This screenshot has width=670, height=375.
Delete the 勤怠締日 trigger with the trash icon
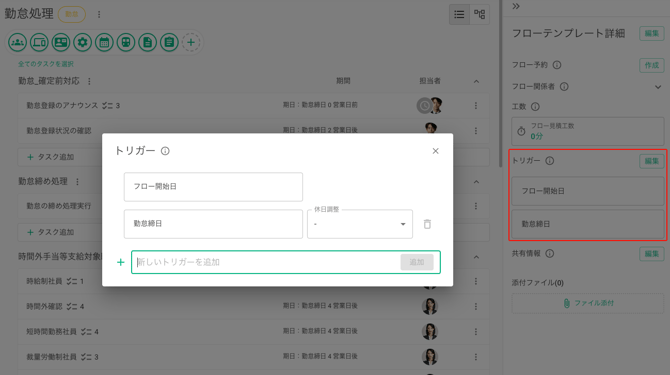click(427, 224)
